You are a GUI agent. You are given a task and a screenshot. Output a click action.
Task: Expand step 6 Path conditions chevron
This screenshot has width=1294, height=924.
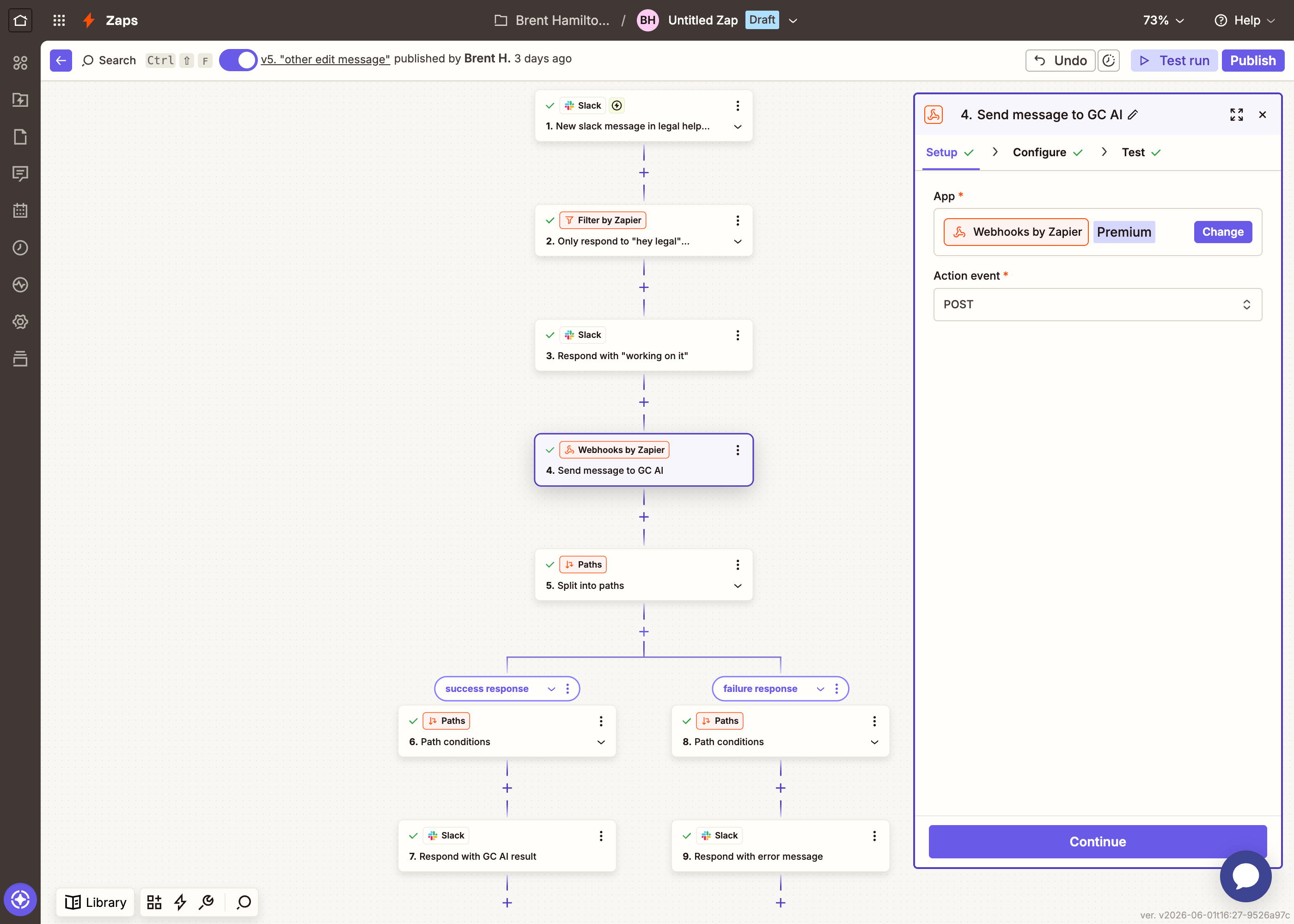[x=601, y=742]
